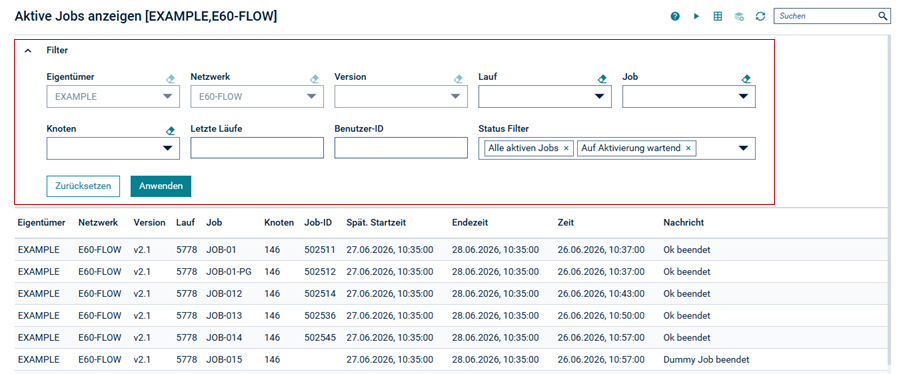The image size is (901, 374).
Task: Select the JOB-01-PG cell
Action: point(229,272)
